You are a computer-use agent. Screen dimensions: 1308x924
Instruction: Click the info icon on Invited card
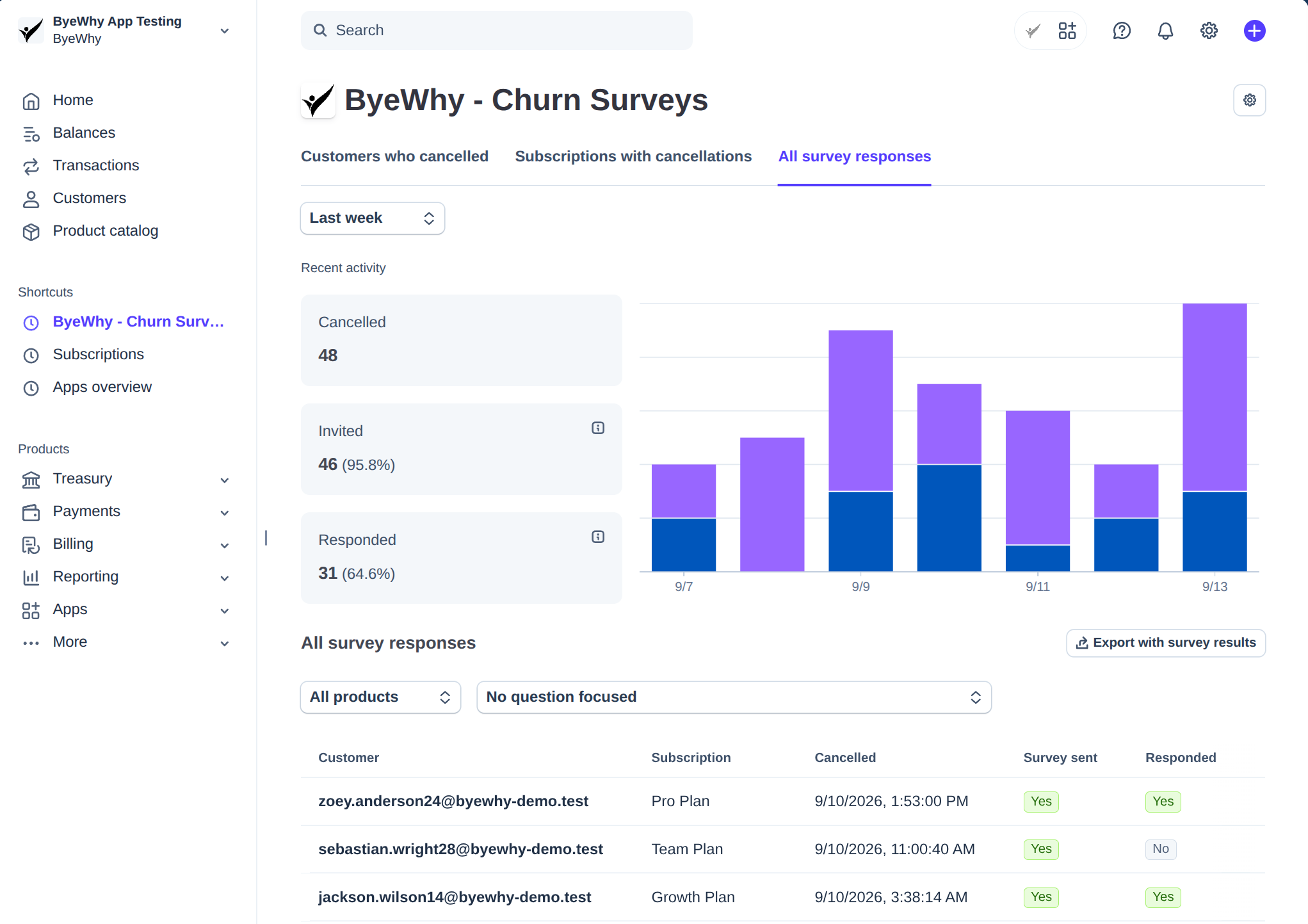pos(597,428)
